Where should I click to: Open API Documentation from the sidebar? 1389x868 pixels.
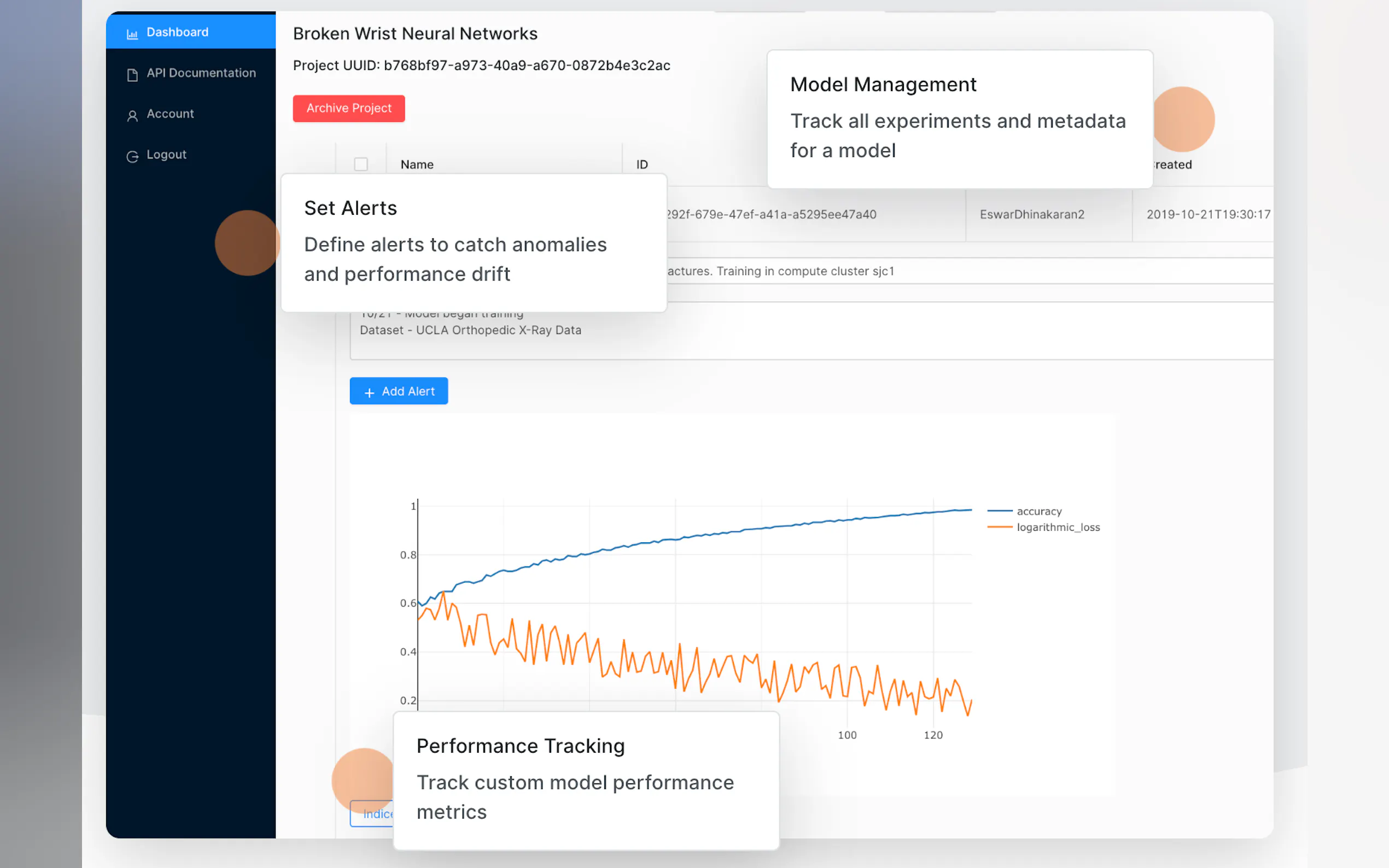point(201,73)
